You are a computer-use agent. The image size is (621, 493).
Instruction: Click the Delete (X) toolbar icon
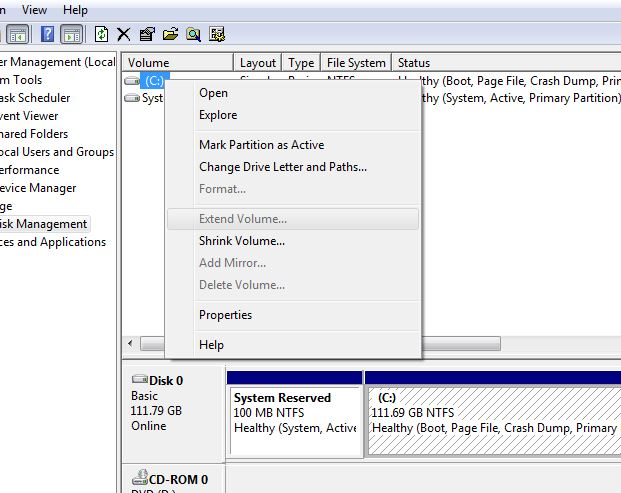point(124,34)
